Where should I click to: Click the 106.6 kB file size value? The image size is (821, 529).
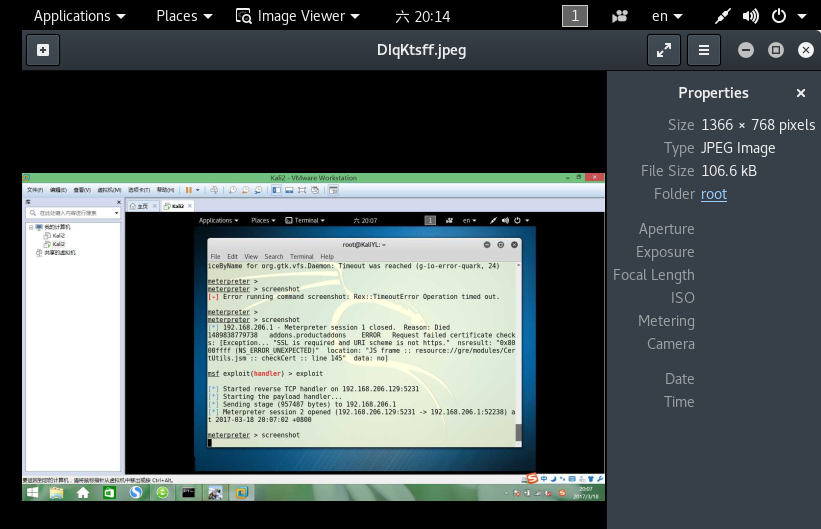pos(729,171)
